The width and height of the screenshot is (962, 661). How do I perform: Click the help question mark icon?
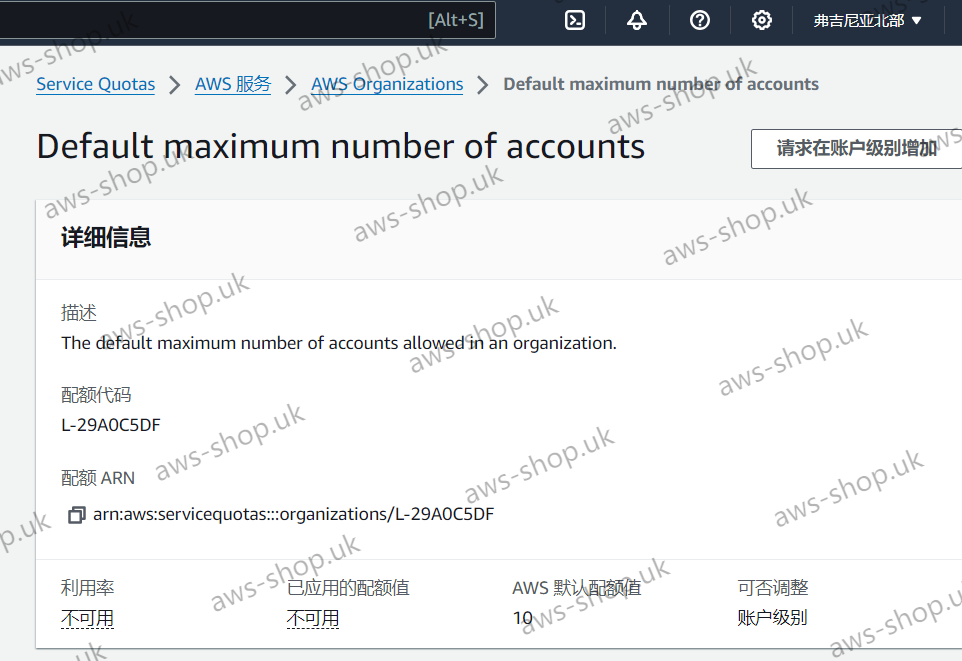[x=700, y=20]
